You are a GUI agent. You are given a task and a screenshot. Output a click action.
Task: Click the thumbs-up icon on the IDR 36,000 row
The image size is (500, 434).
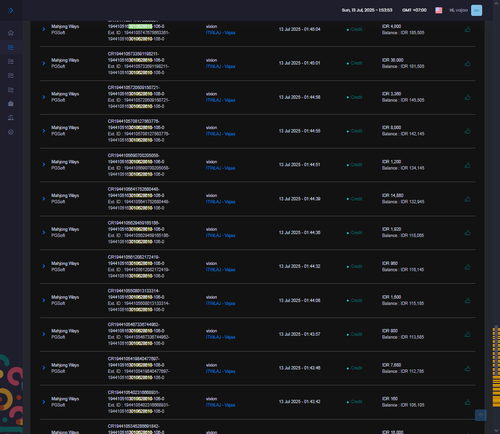(468, 63)
